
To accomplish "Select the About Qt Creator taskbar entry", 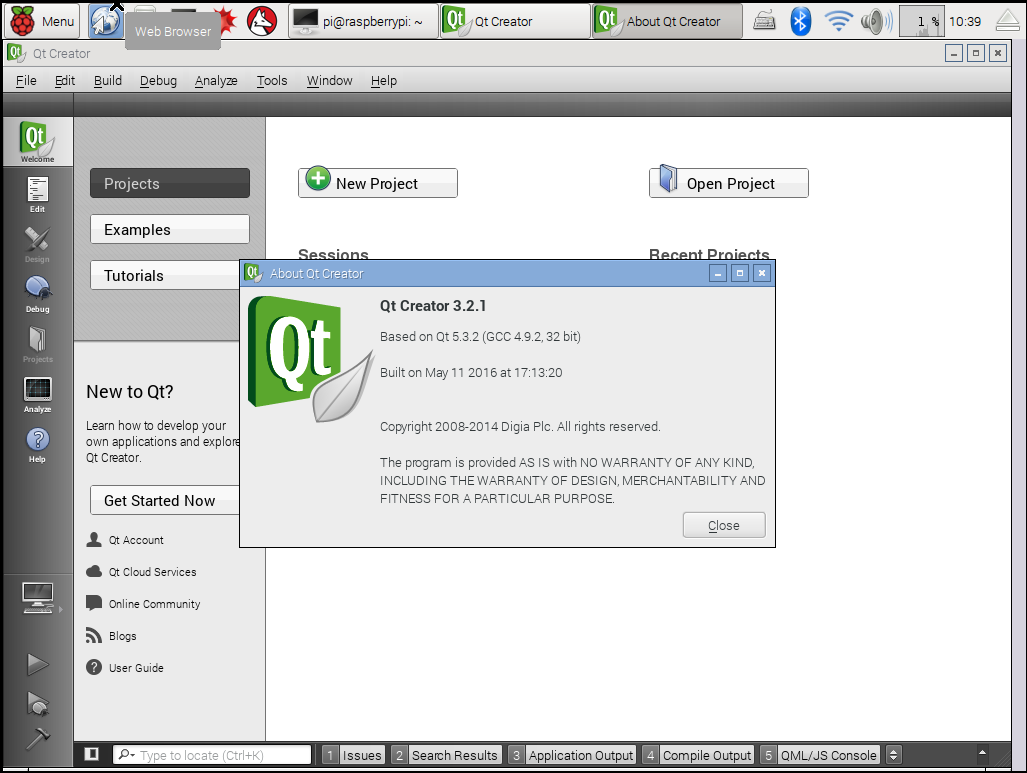I will [667, 21].
